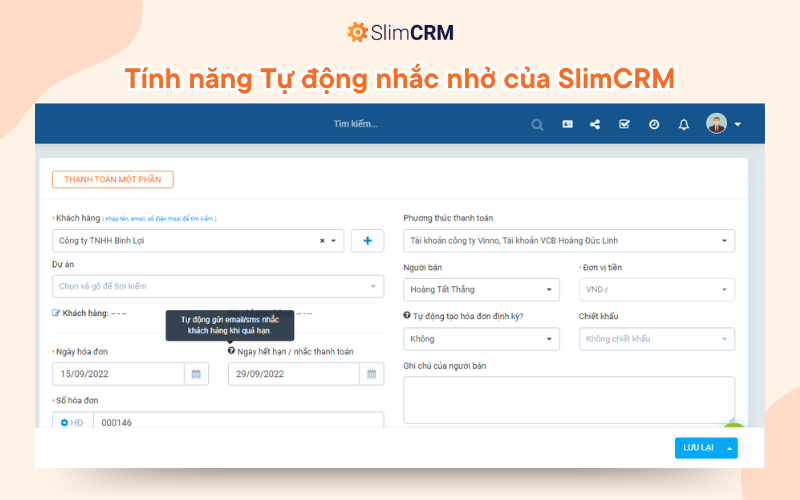800x500 pixels.
Task: Click the LƯU LẠI save button
Action: click(698, 448)
